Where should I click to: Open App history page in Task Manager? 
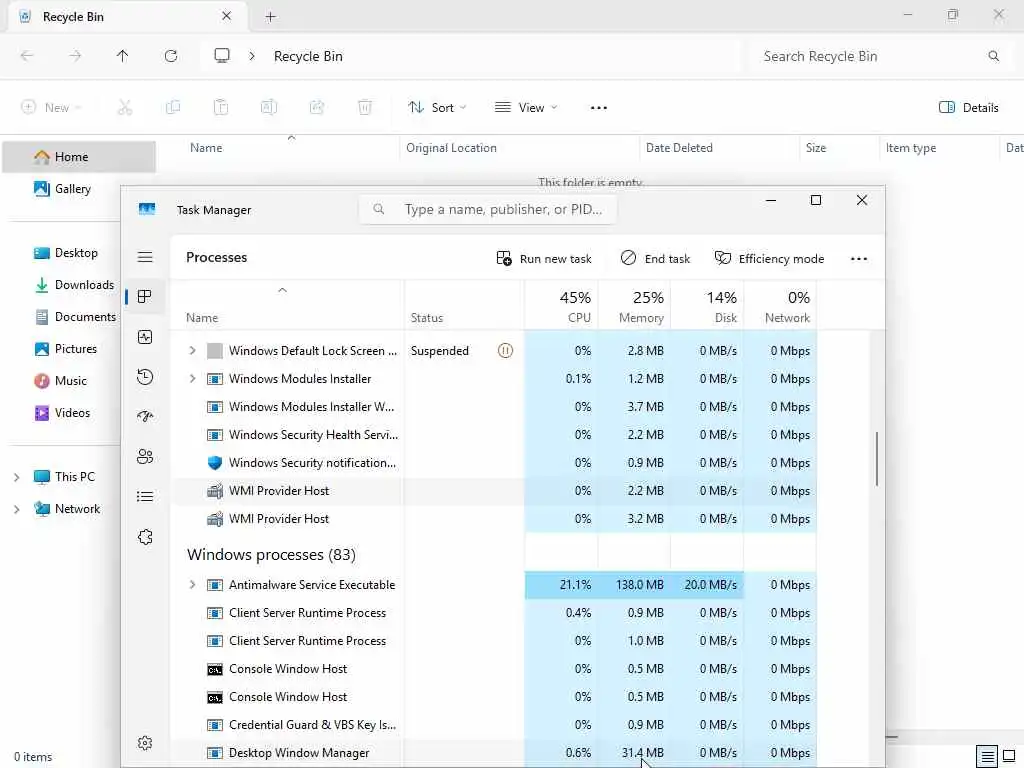click(x=145, y=377)
